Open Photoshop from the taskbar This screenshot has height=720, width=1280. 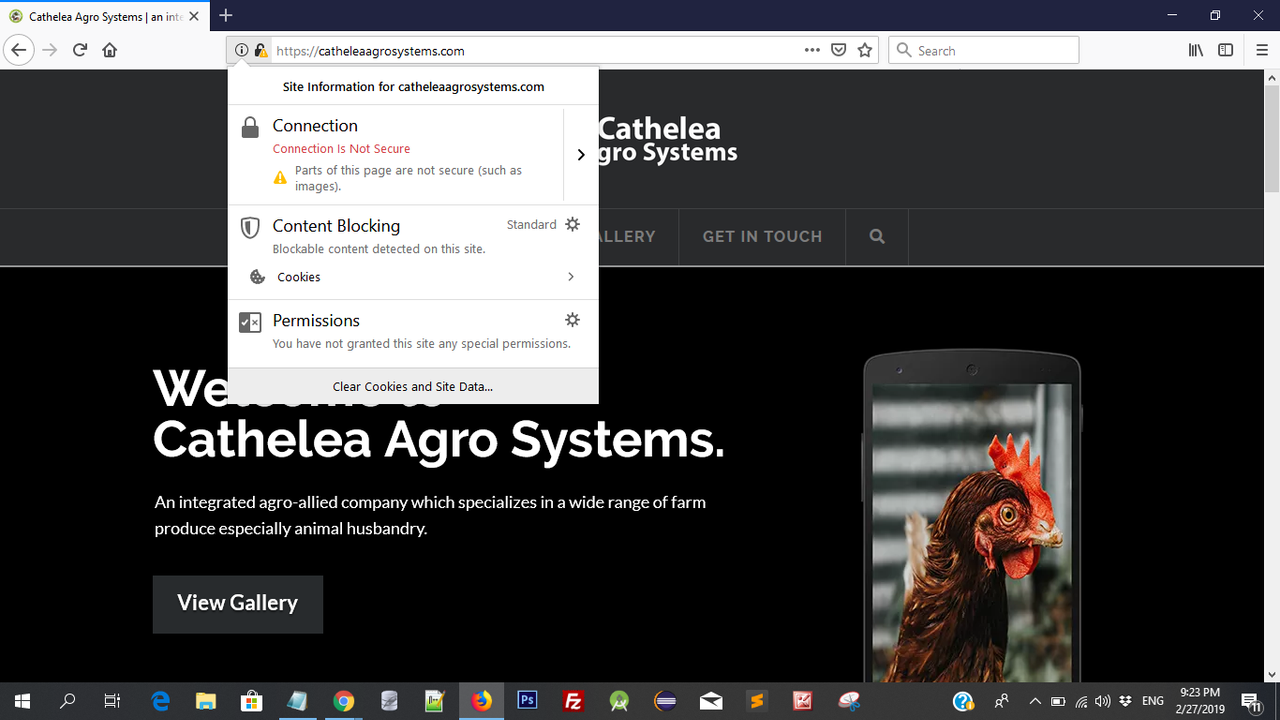527,701
